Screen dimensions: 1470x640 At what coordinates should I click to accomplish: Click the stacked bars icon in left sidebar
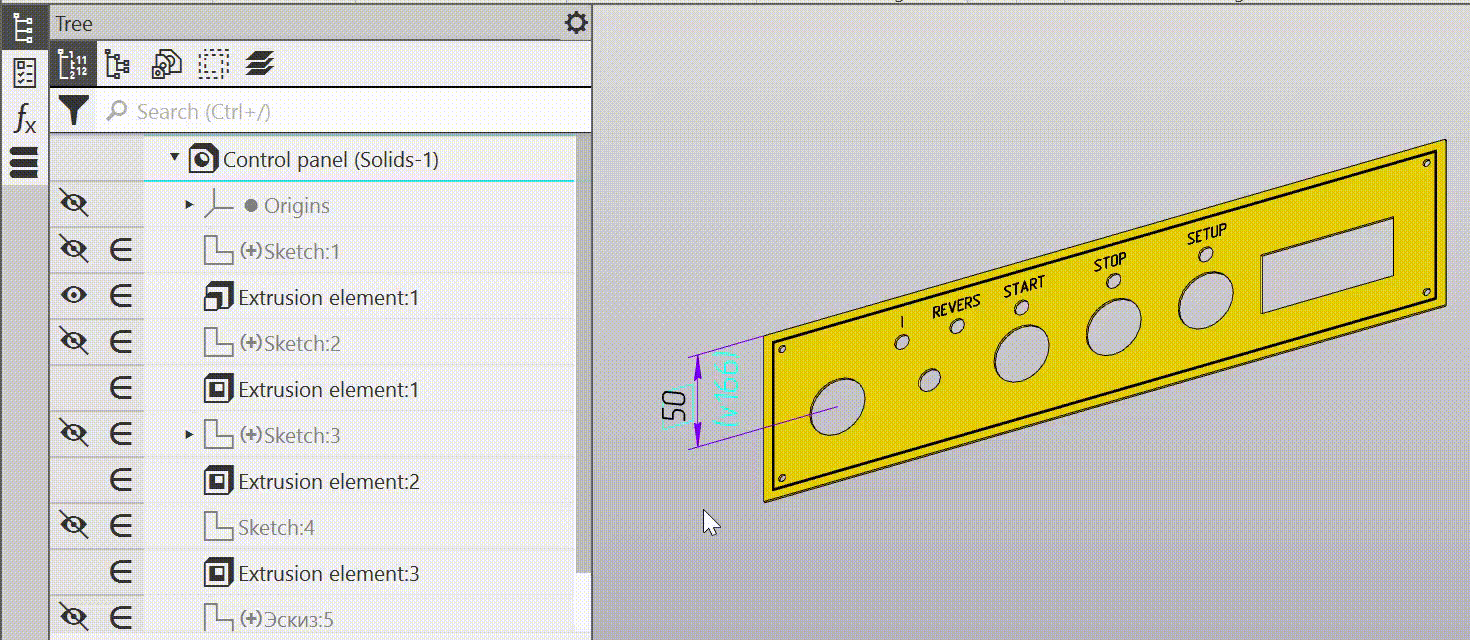coord(24,162)
